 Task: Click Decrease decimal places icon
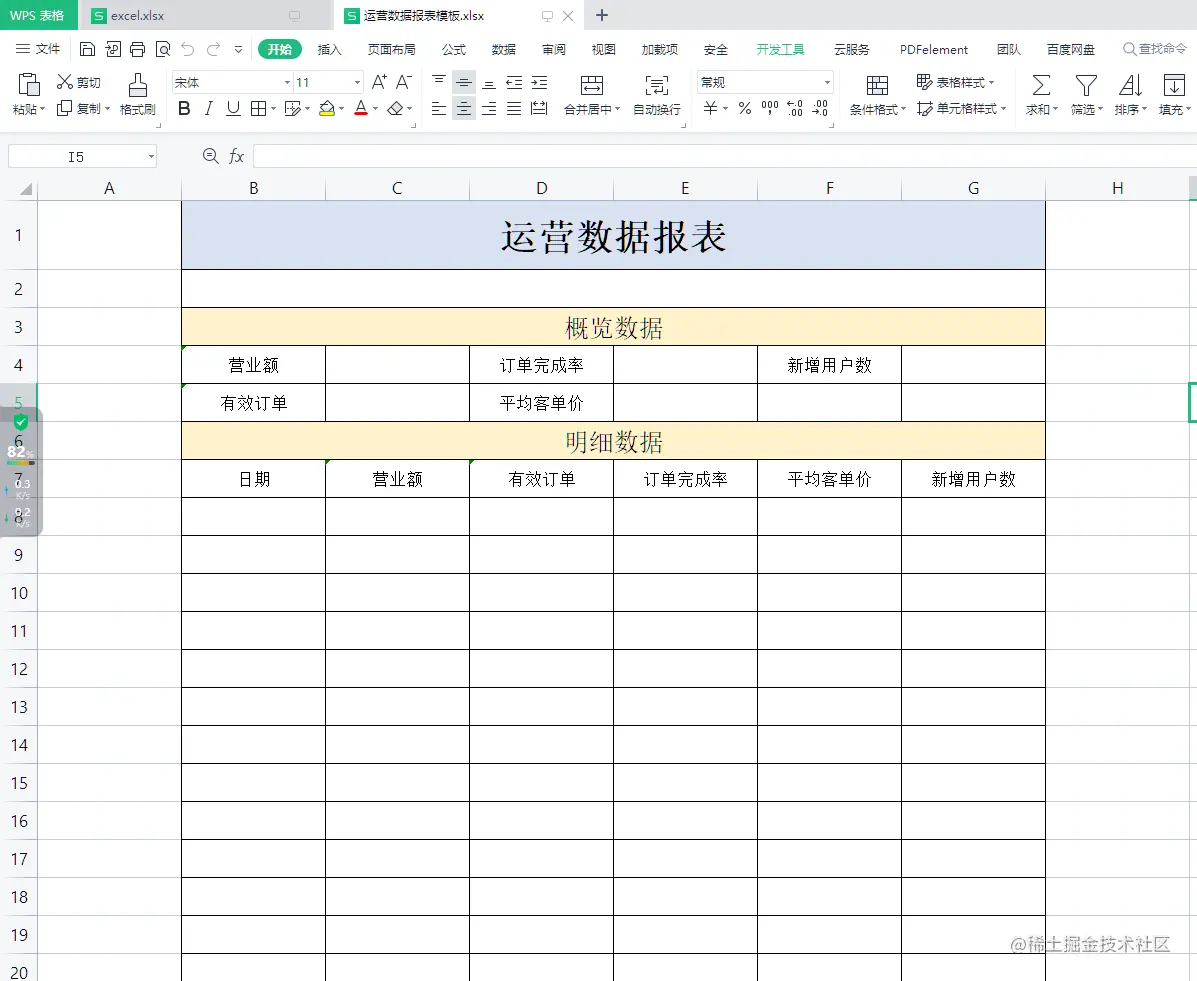pyautogui.click(x=820, y=108)
